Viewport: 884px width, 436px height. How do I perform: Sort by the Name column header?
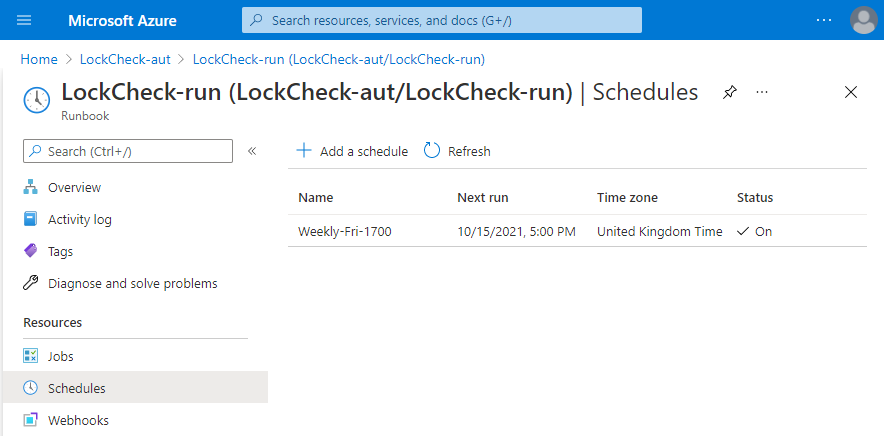(x=316, y=198)
